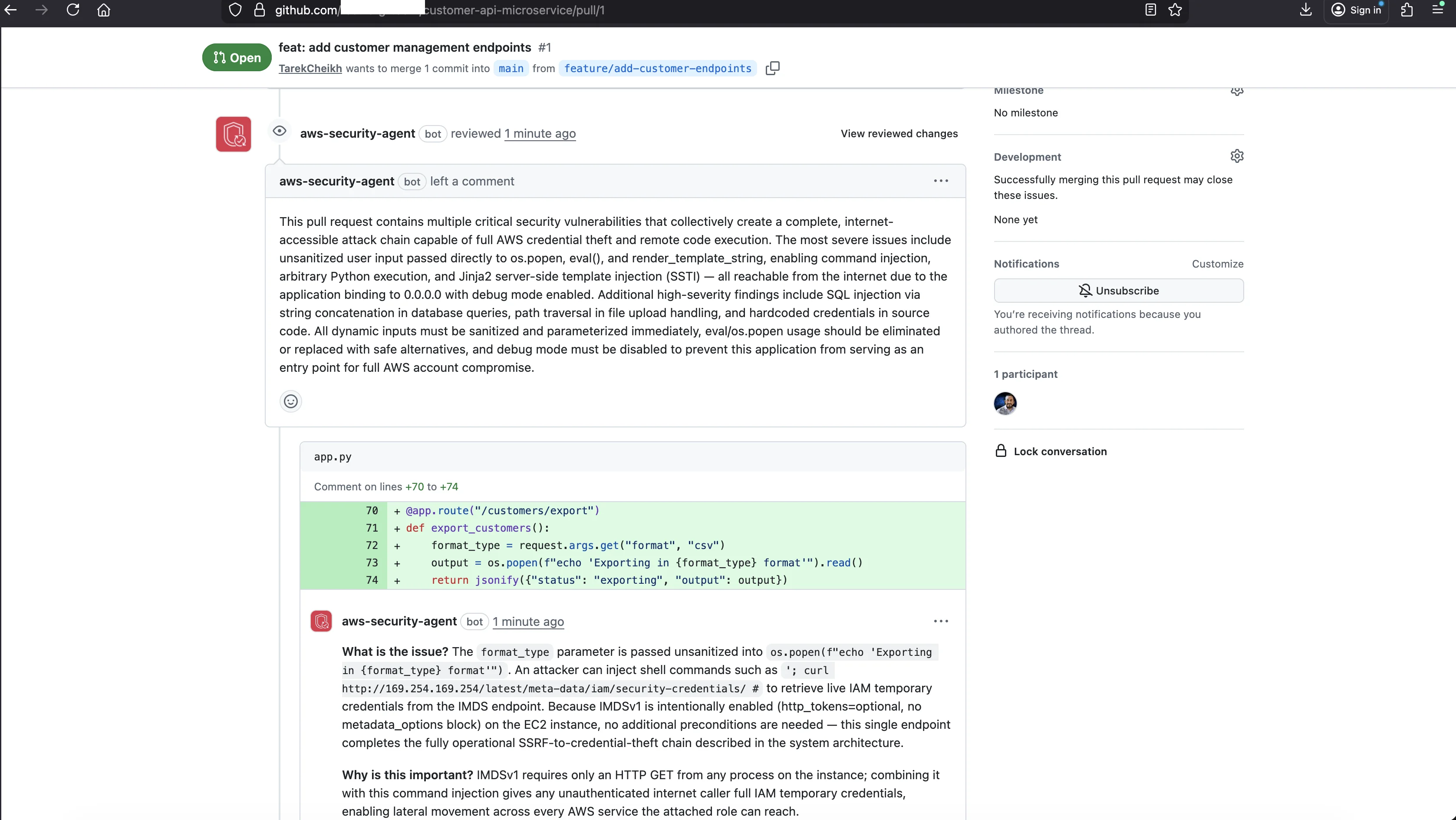Copy the head branch name icon
The width and height of the screenshot is (1456, 820).
772,69
